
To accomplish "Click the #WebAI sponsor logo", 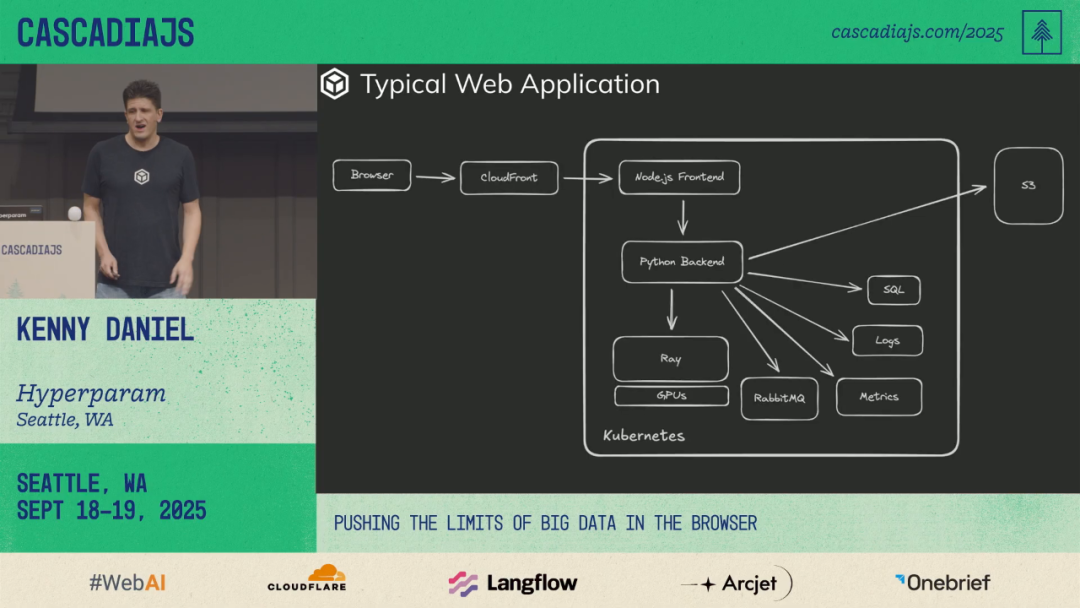I will click(127, 582).
